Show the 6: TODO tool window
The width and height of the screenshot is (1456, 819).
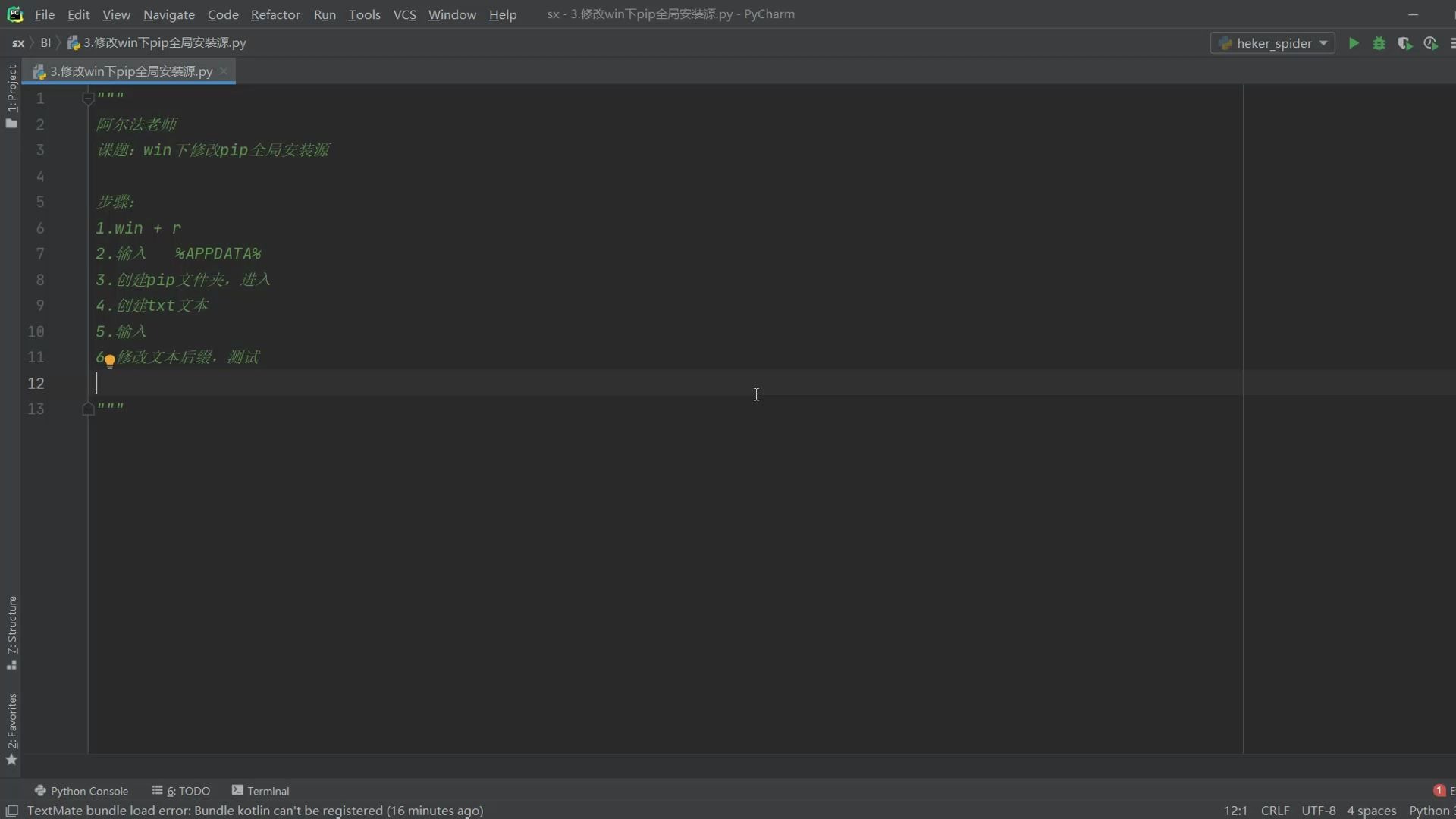(x=181, y=791)
